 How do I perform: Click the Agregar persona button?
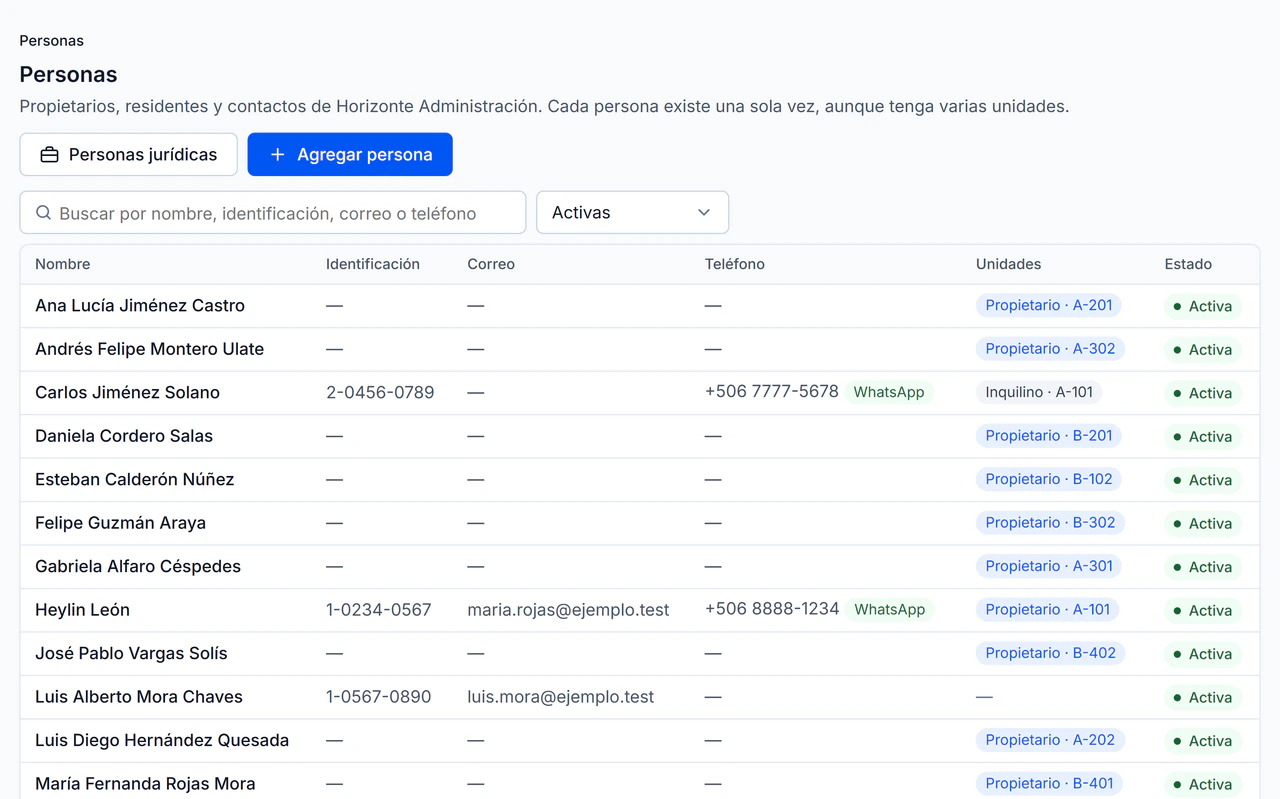pos(350,155)
